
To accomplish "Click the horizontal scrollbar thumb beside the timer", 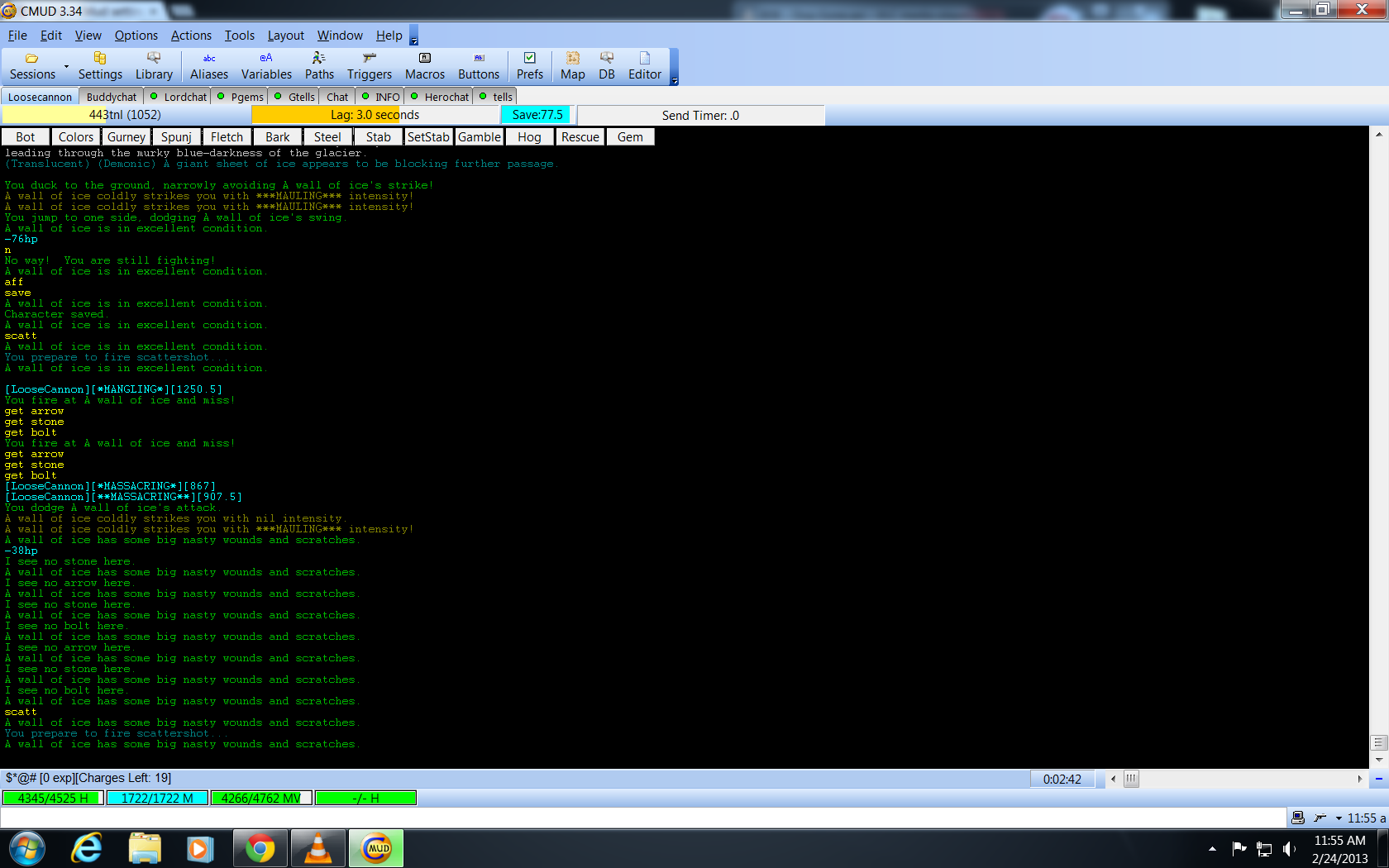I will coord(1131,779).
